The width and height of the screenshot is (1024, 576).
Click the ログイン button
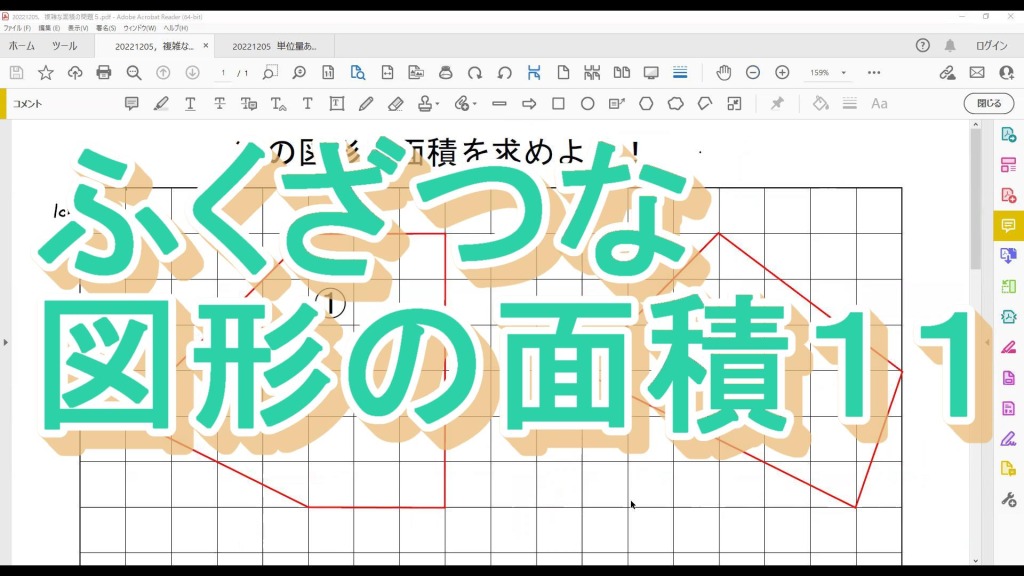991,46
